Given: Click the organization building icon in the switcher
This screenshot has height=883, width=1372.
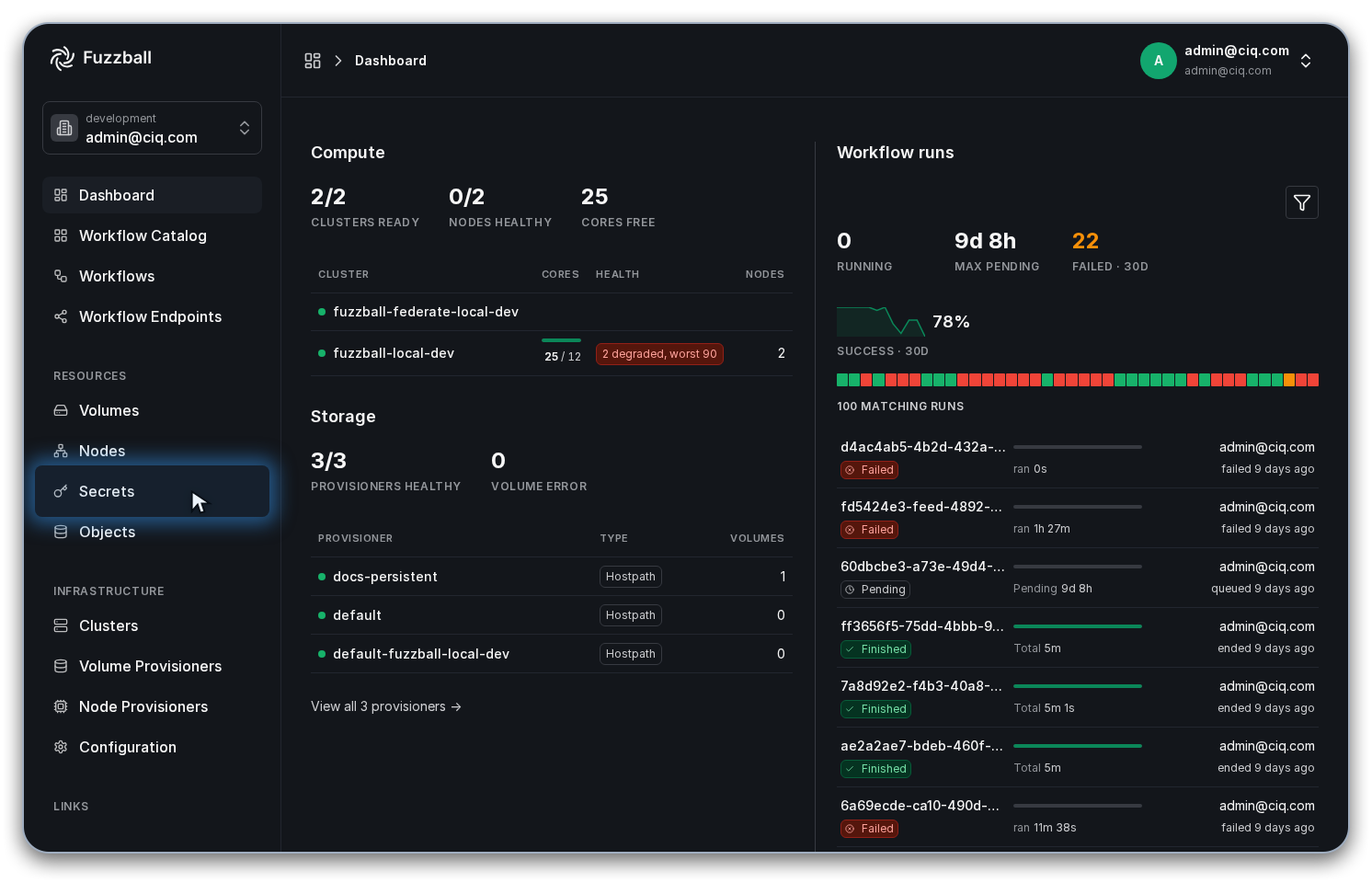Looking at the screenshot, I should [64, 128].
